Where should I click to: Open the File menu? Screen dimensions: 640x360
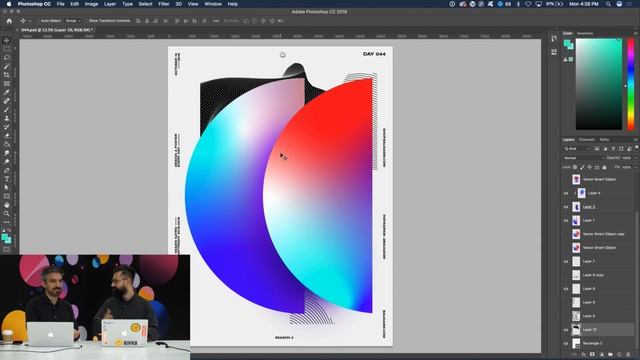click(60, 4)
